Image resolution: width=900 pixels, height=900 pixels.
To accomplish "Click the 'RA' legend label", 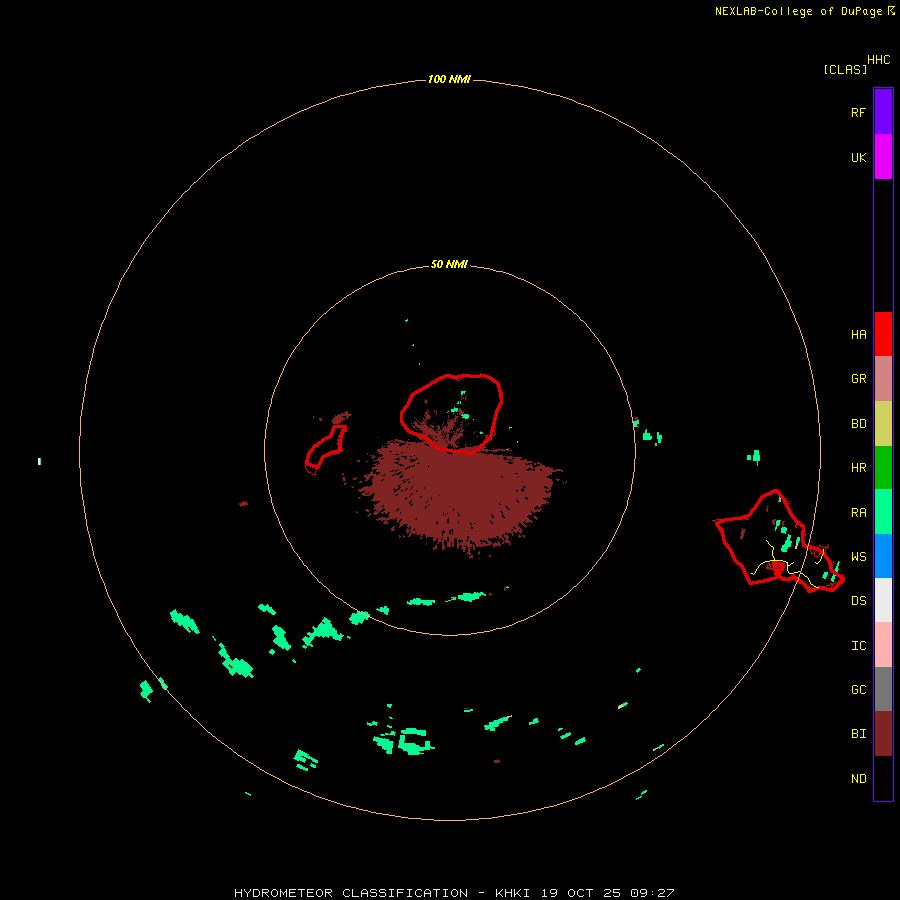I will click(x=858, y=513).
